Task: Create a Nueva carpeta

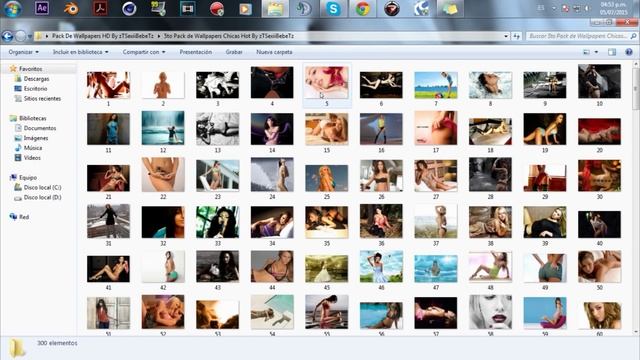Action: (x=274, y=52)
